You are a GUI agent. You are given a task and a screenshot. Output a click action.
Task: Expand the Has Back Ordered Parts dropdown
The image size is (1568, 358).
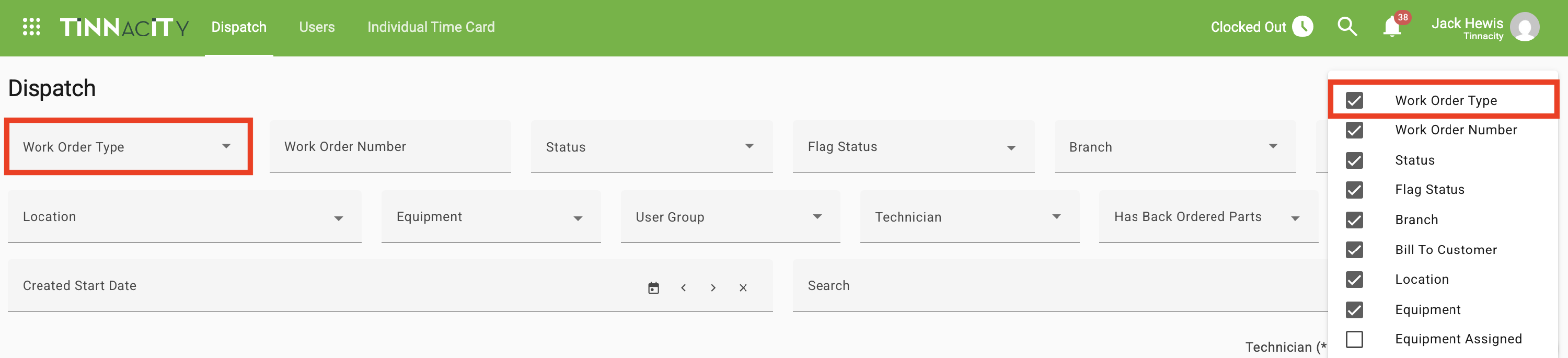[x=1208, y=217]
